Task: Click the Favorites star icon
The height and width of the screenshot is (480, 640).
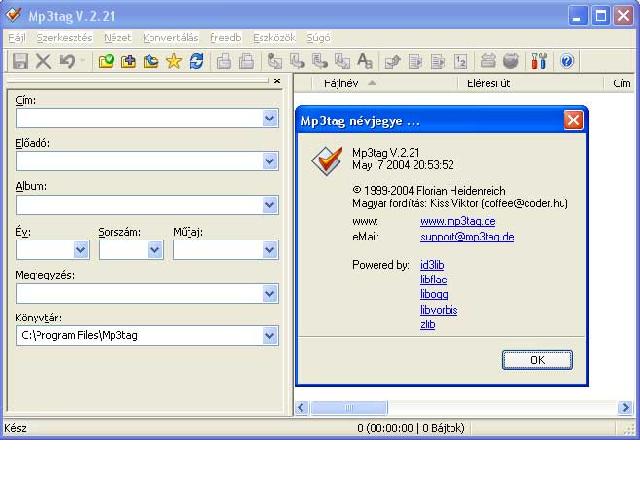Action: point(174,61)
